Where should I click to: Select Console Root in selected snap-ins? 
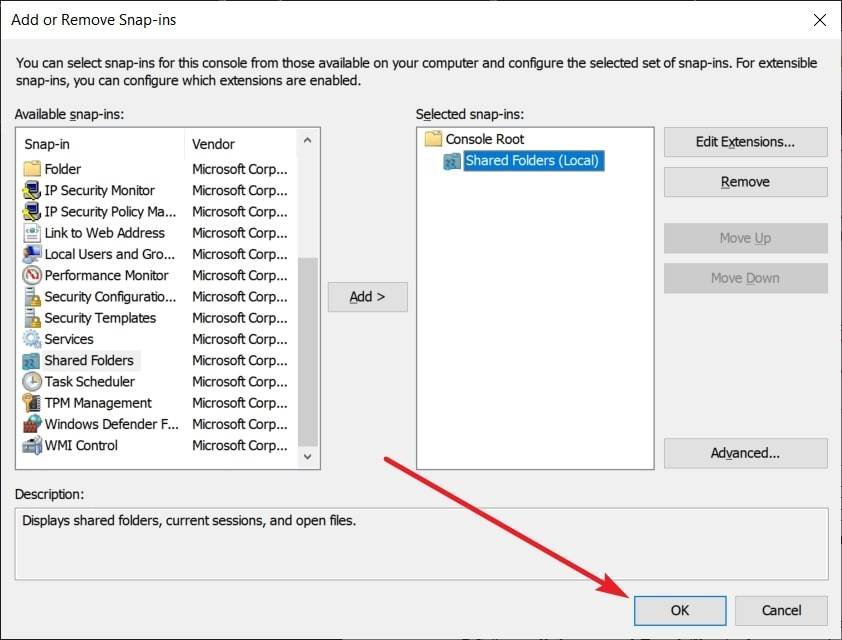tap(484, 139)
